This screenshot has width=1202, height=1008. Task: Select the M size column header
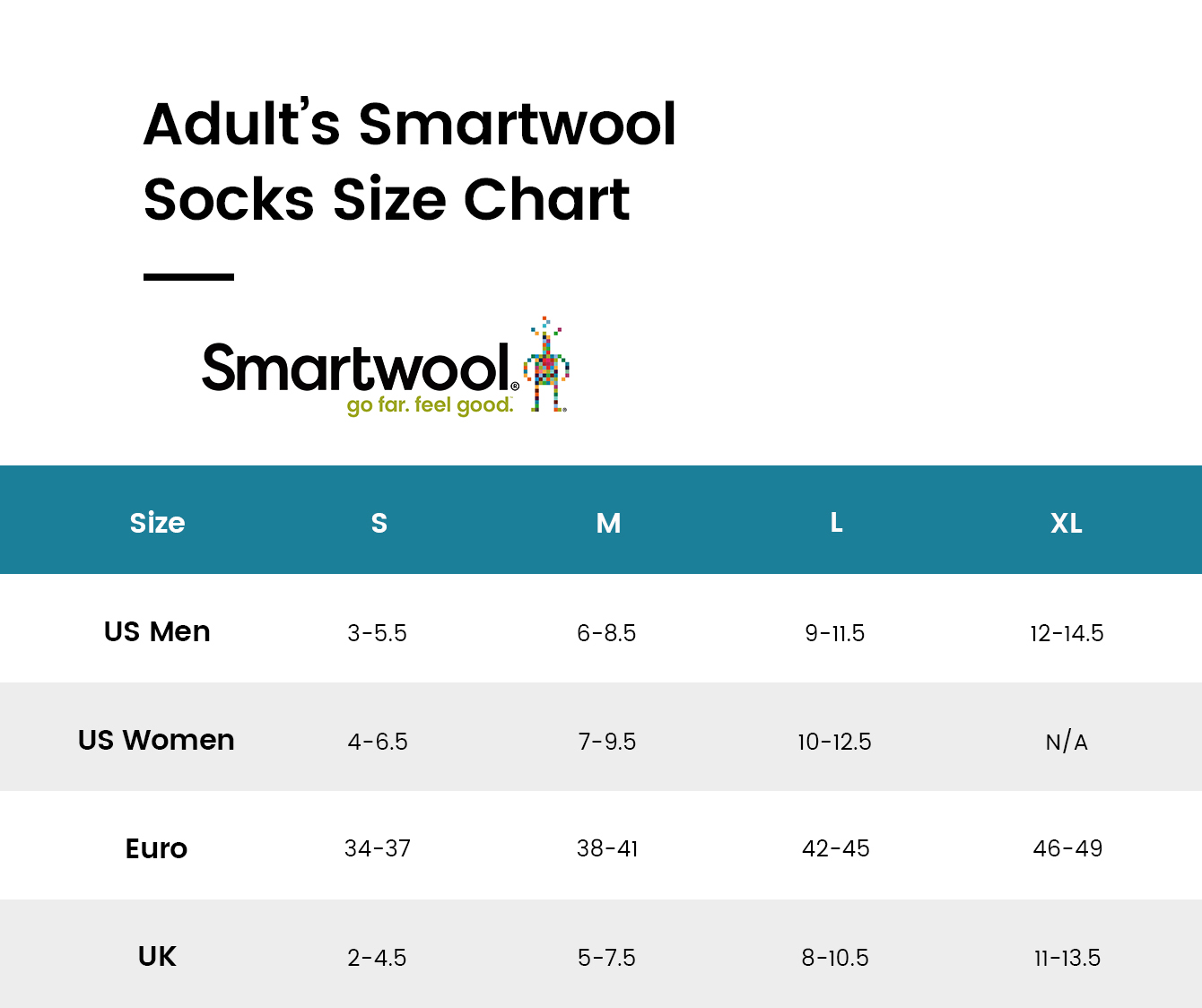coord(608,523)
